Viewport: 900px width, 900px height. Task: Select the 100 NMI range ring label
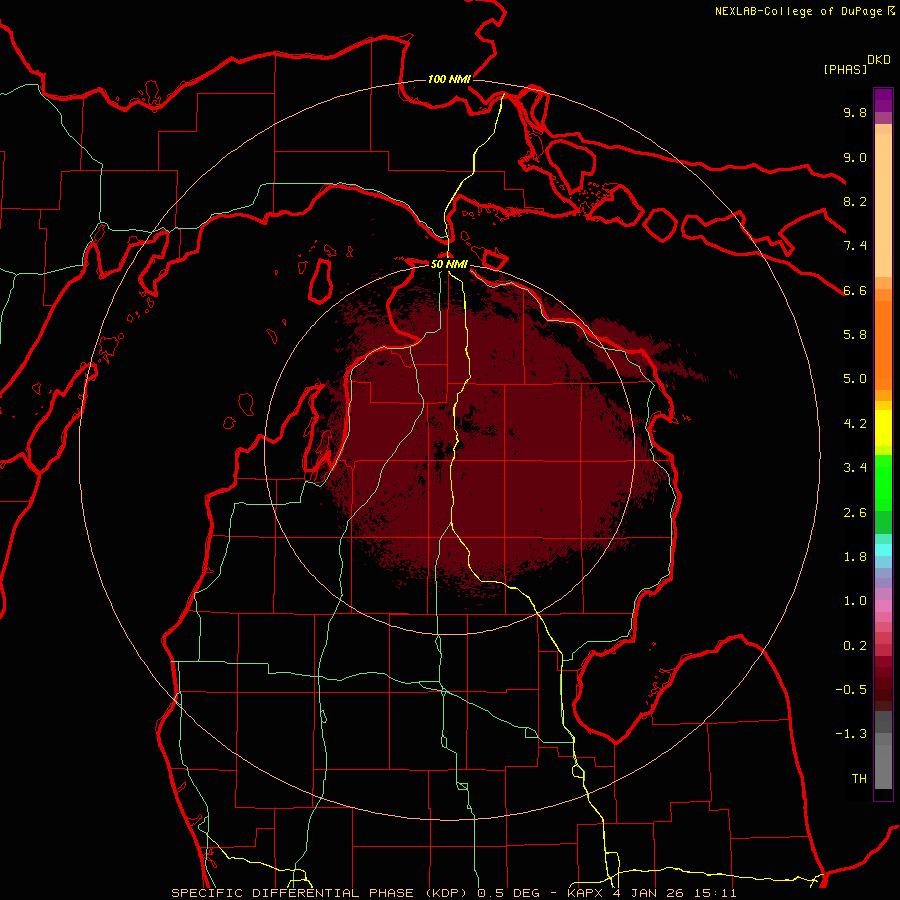coord(449,79)
